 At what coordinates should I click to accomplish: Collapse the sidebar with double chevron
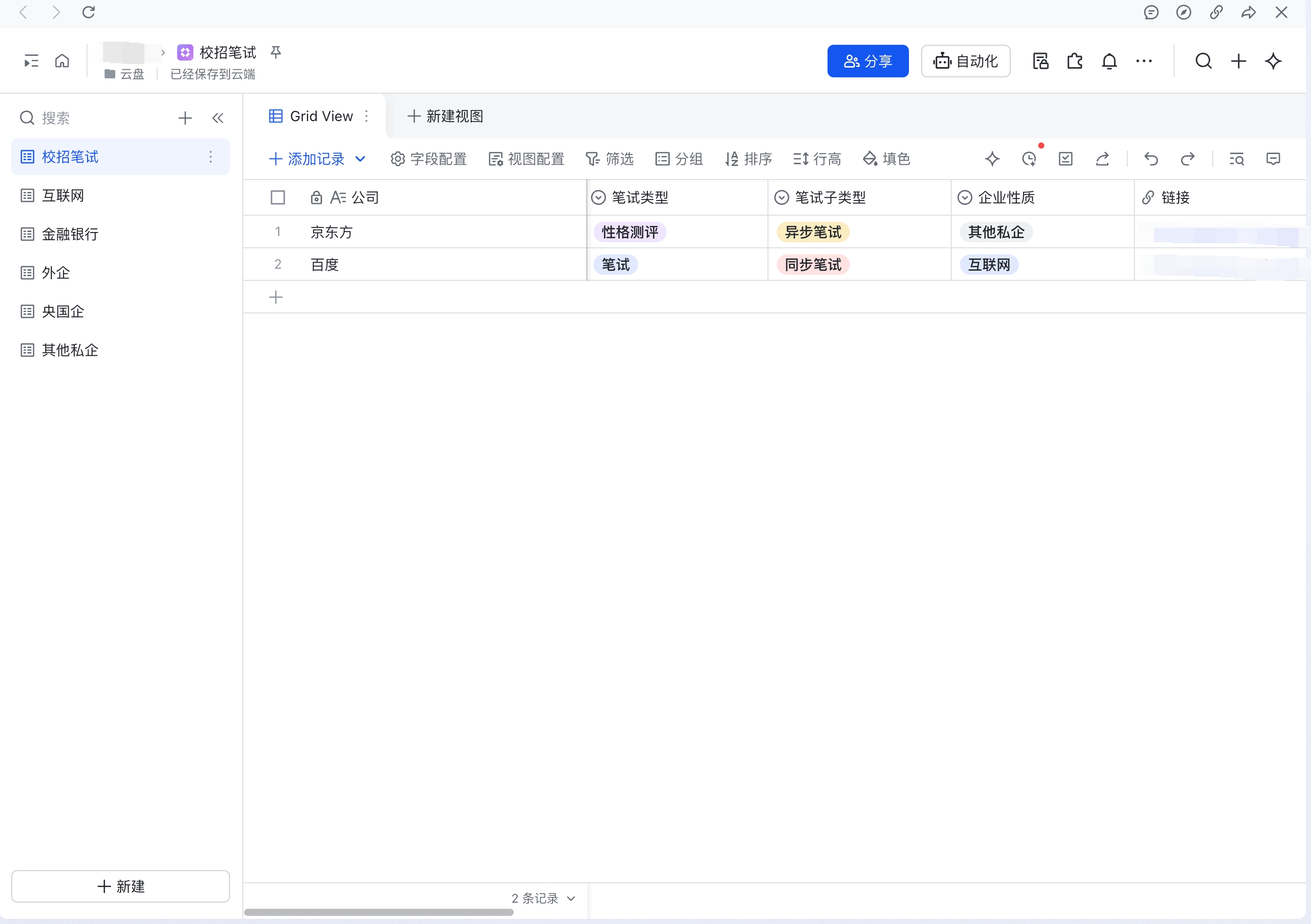pyautogui.click(x=217, y=118)
